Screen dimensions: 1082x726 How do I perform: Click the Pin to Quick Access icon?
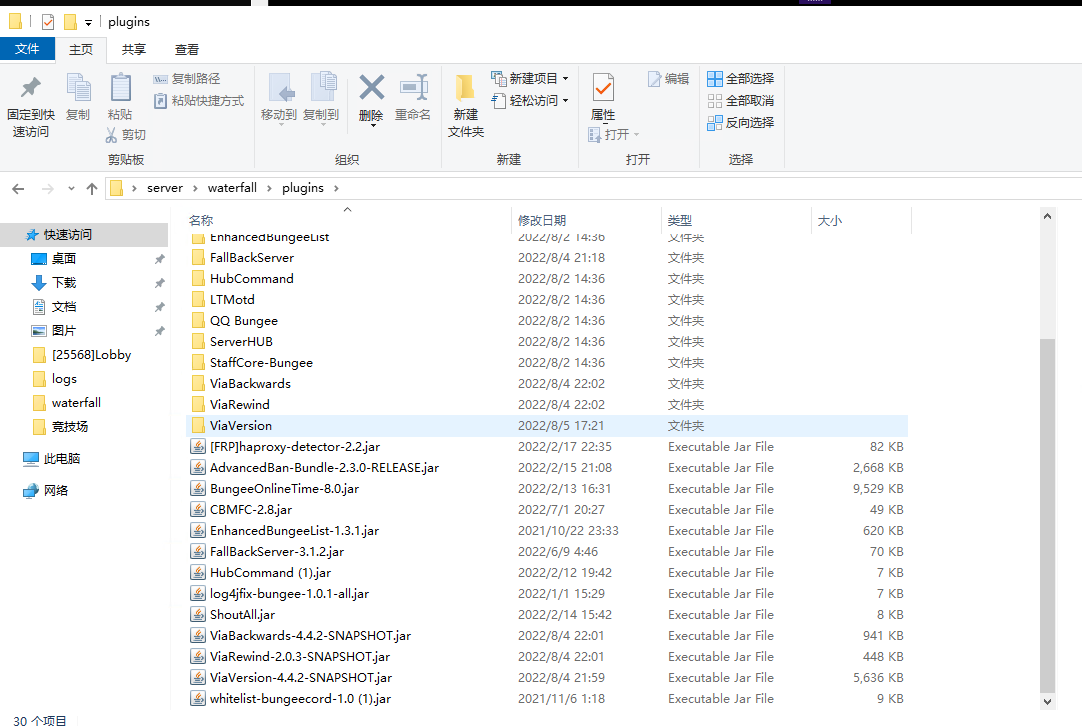coord(30,88)
